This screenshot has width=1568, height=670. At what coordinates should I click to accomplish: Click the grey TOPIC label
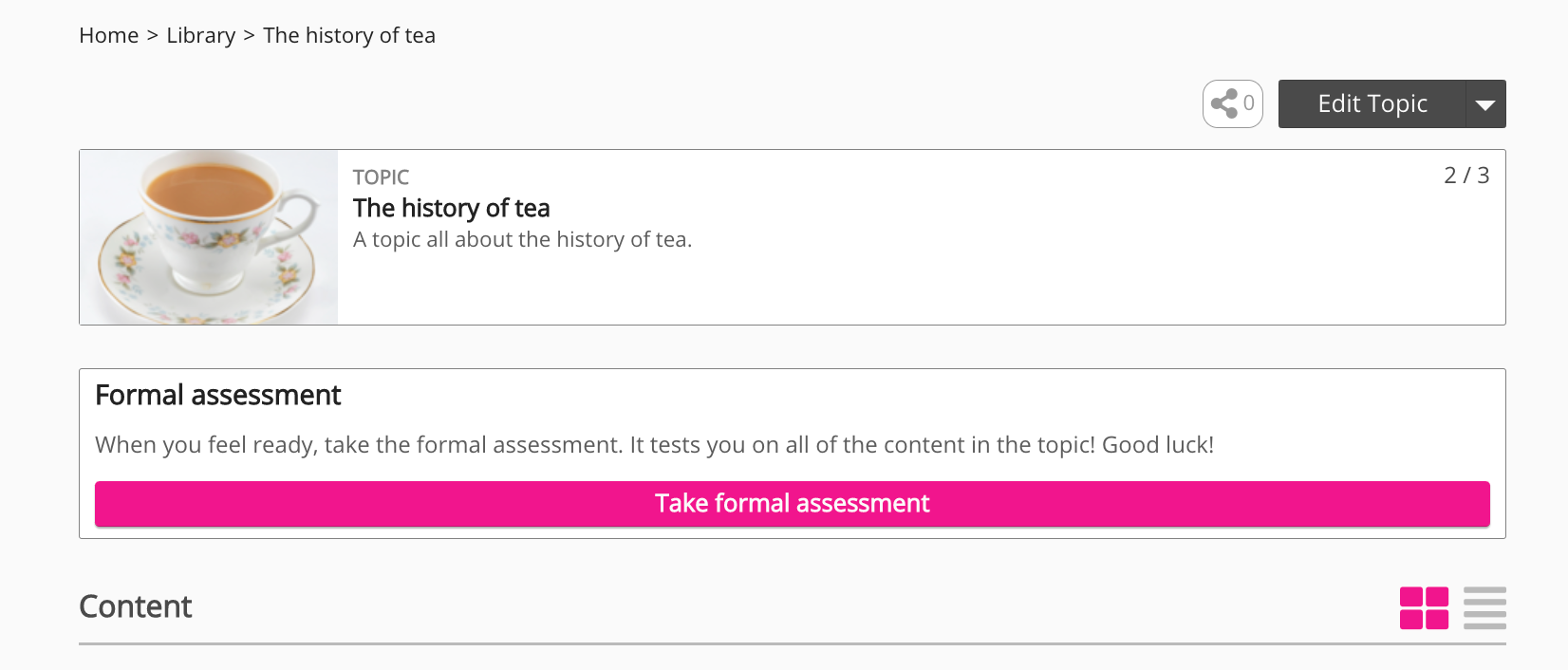[x=381, y=177]
